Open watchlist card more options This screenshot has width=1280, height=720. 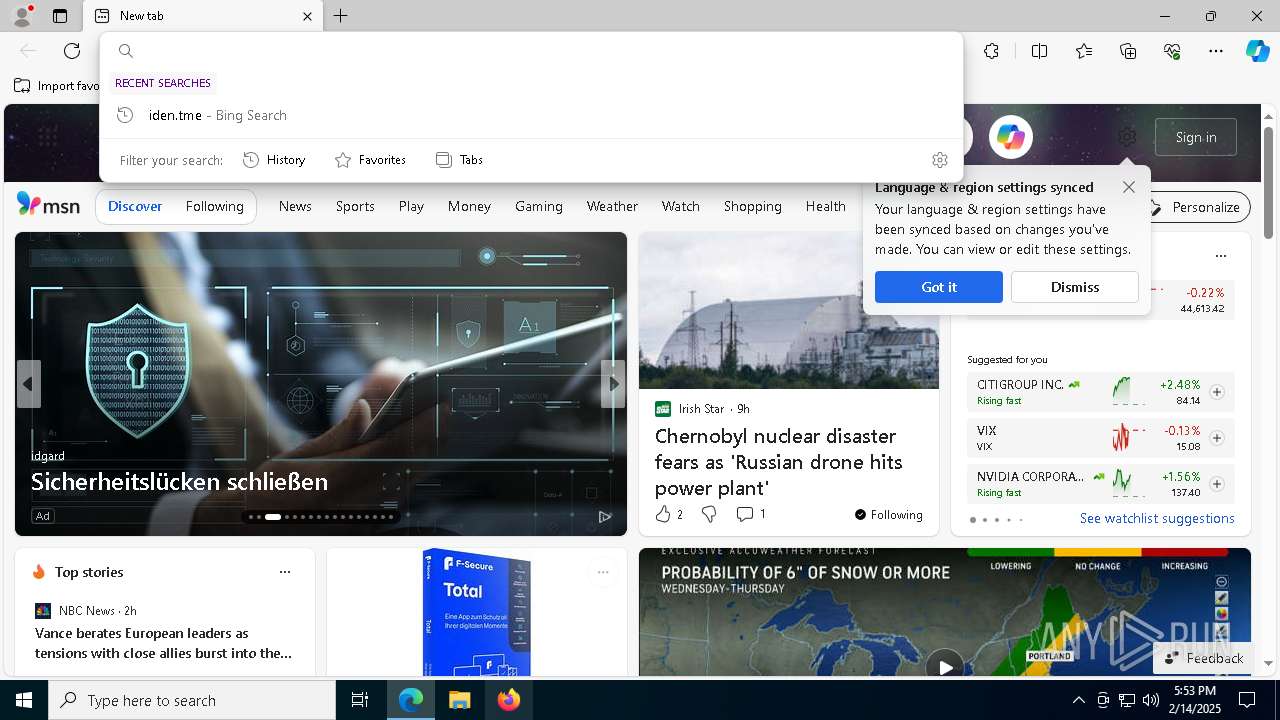(1220, 256)
